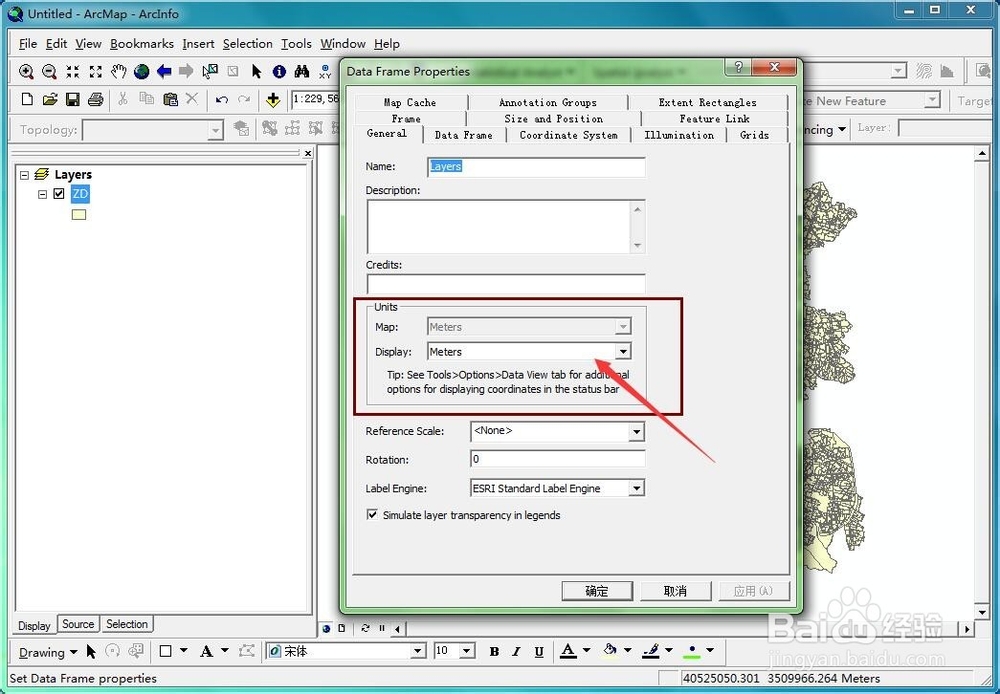Click the Select Features tool
This screenshot has height=694, width=1000.
click(x=210, y=71)
